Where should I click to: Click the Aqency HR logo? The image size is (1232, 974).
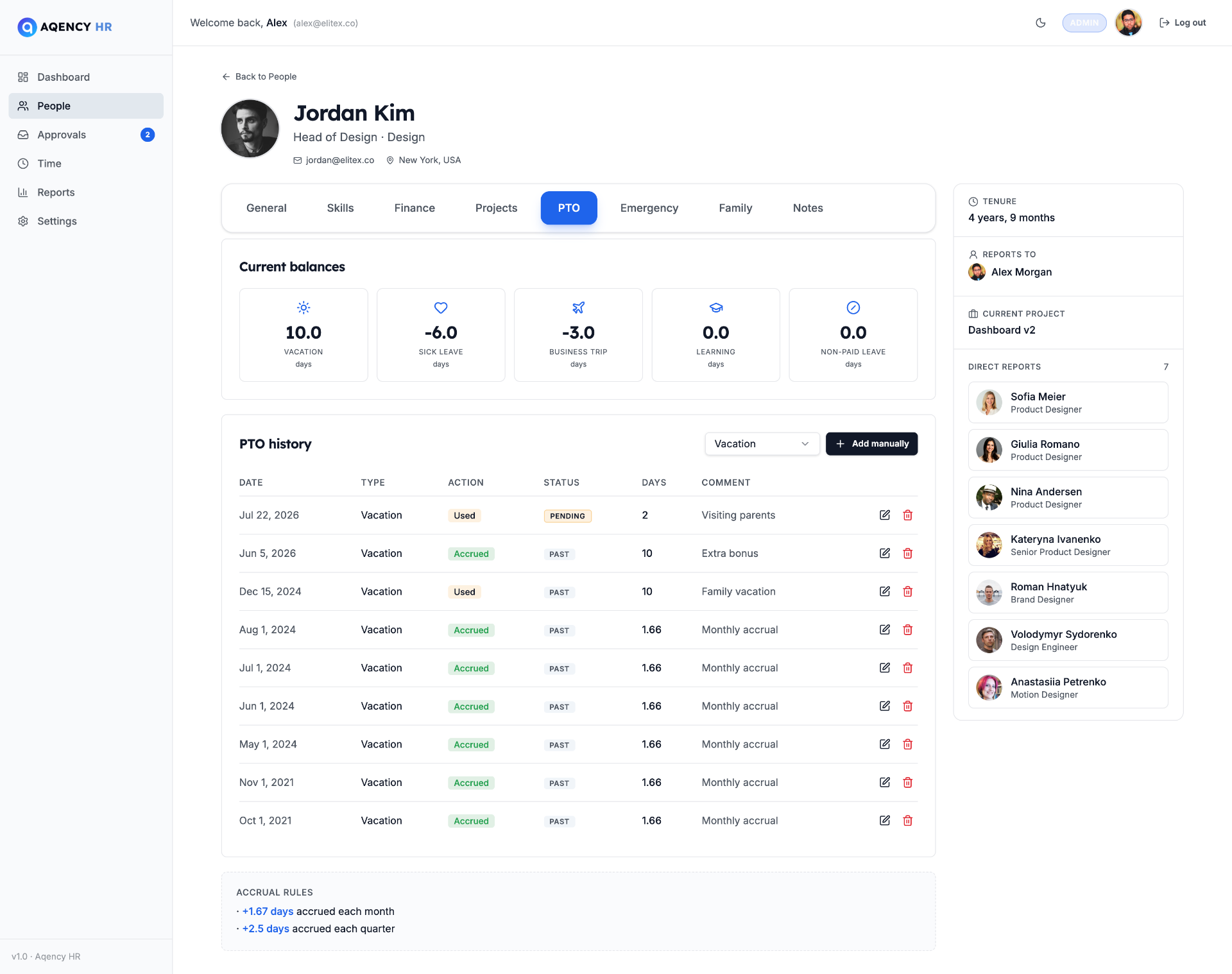(65, 27)
